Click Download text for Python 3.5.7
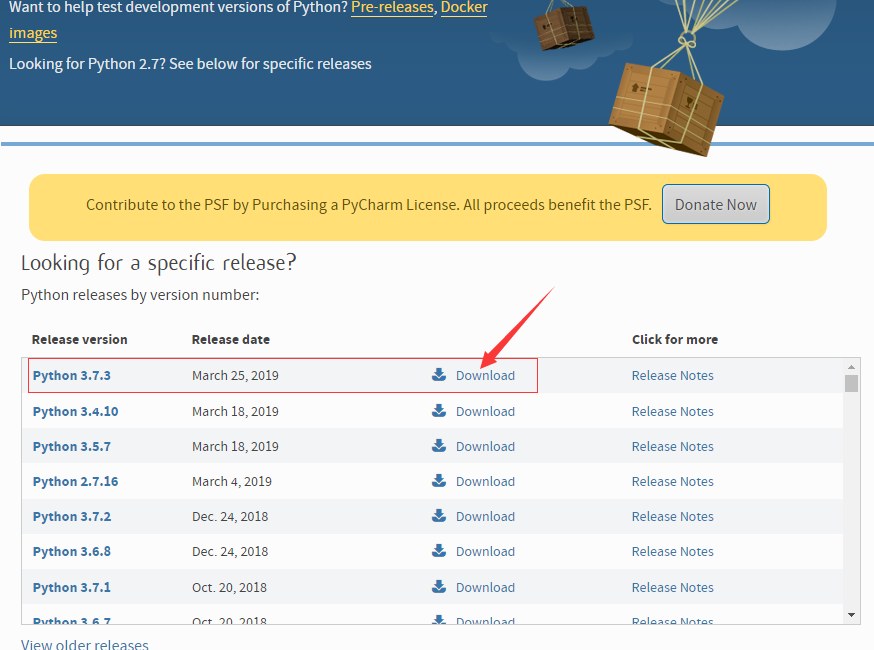This screenshot has width=874, height=650. 485,447
